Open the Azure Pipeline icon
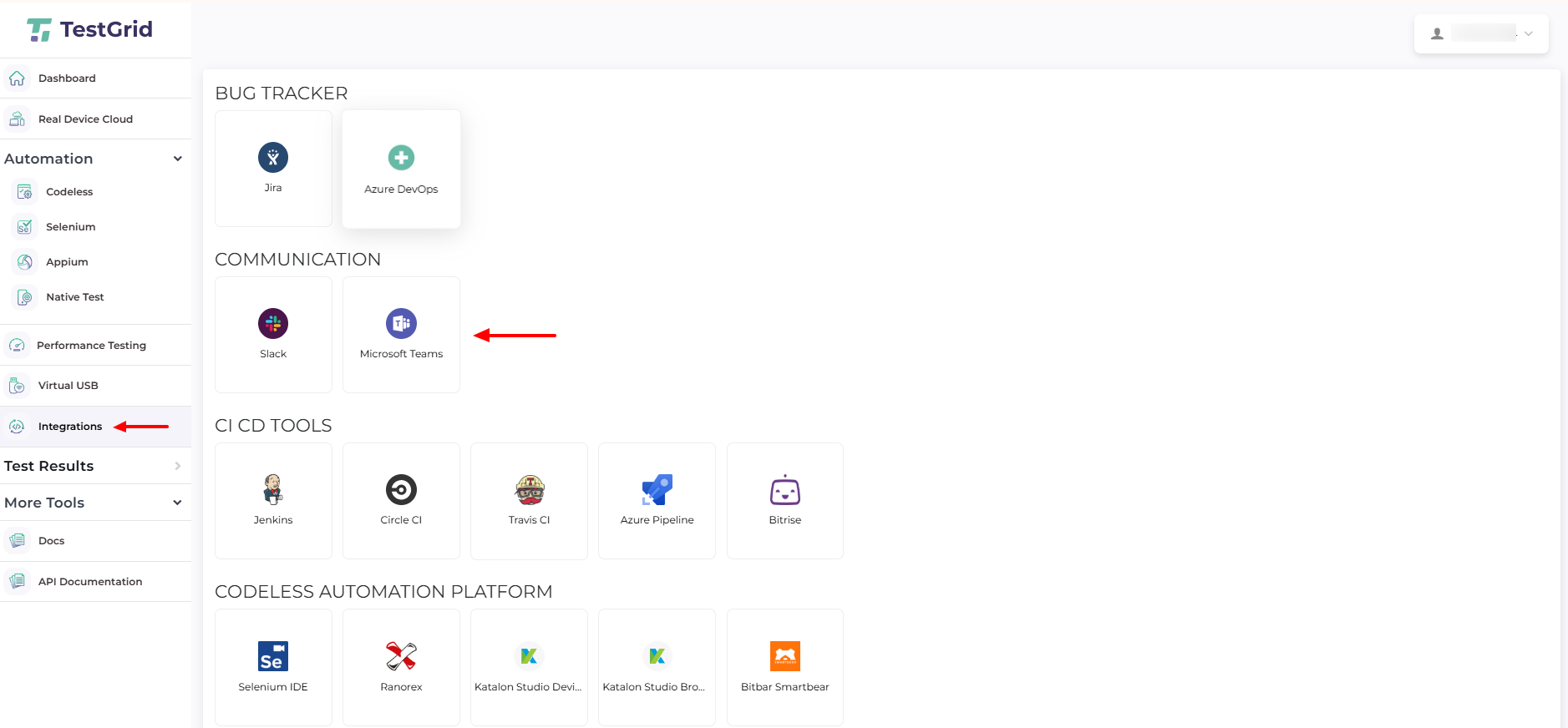The height and width of the screenshot is (728, 1568). [x=657, y=490]
